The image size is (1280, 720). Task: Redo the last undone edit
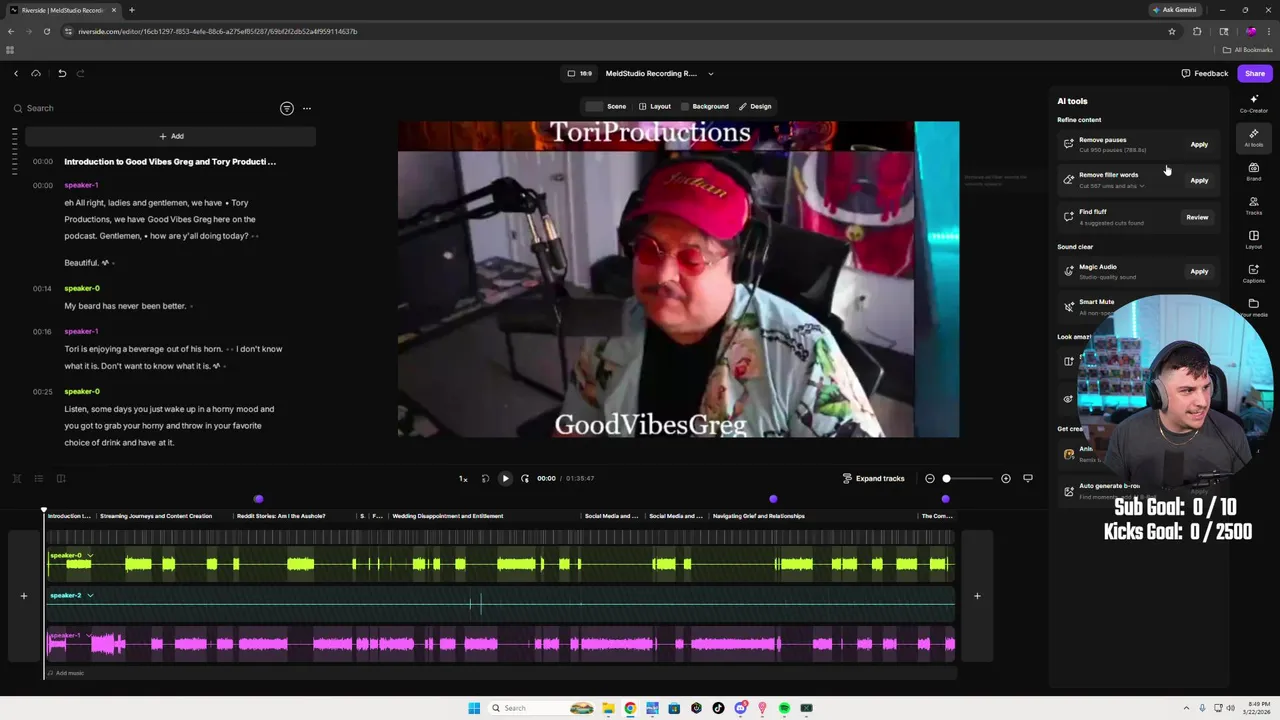pyautogui.click(x=81, y=73)
